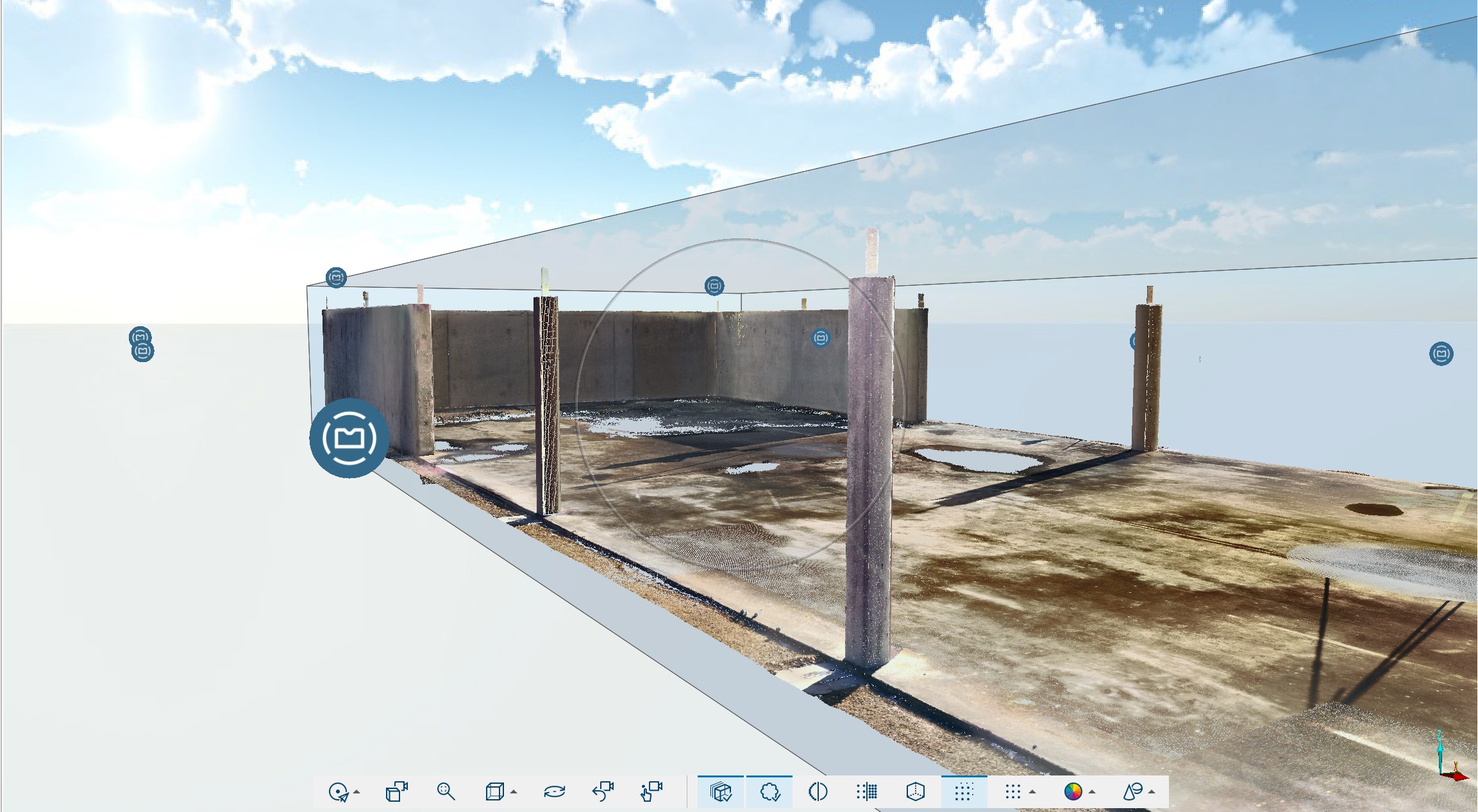Screen dimensions: 1478x812
Task: Toggle clipping box visibility button
Action: point(721,792)
